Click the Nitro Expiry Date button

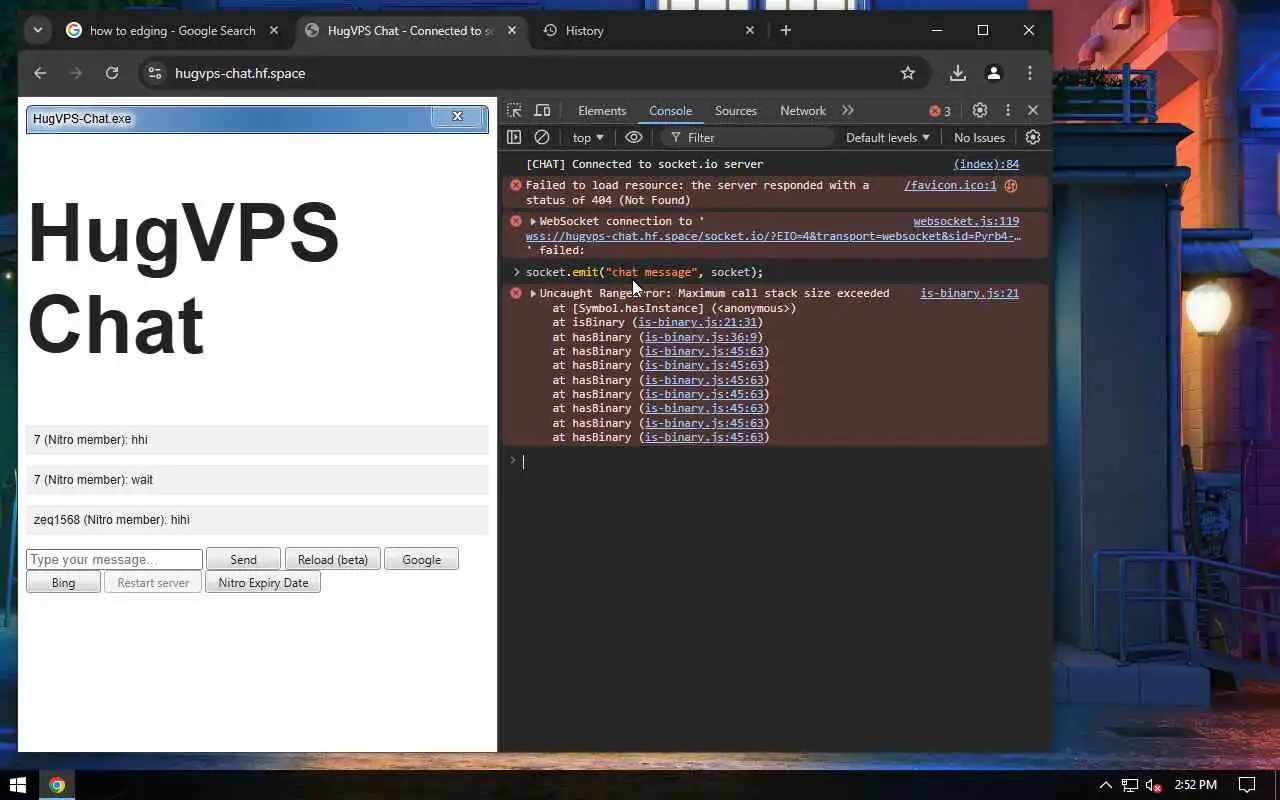[x=263, y=583]
